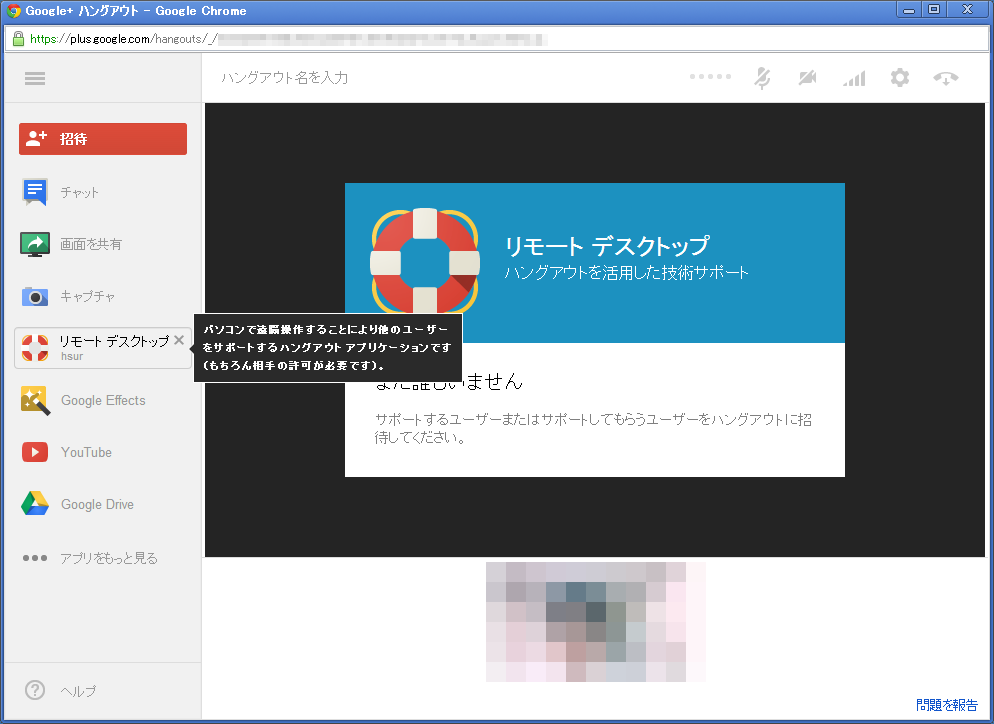
Task: Toggle the microphone mute icon
Action: click(762, 78)
